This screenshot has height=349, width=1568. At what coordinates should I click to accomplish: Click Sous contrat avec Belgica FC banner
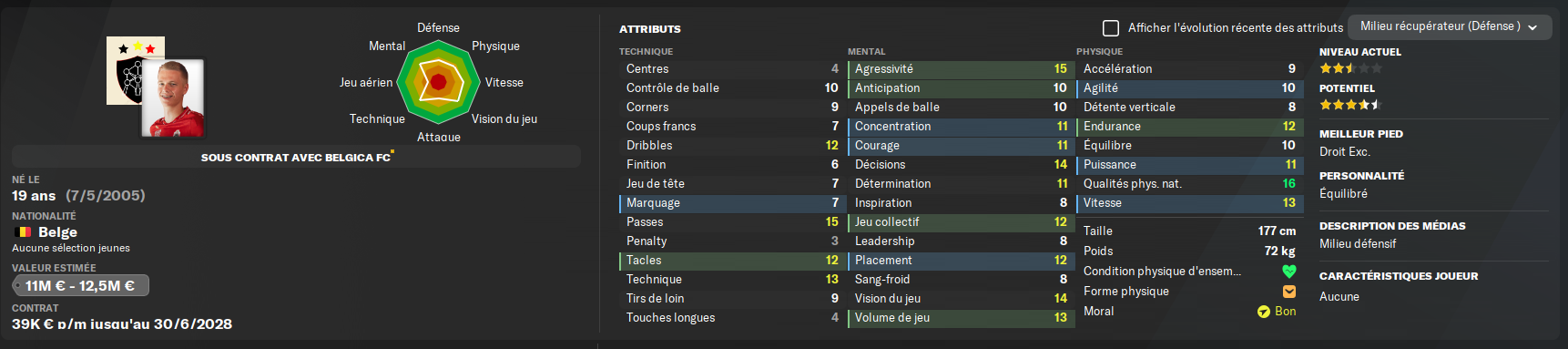tap(296, 157)
